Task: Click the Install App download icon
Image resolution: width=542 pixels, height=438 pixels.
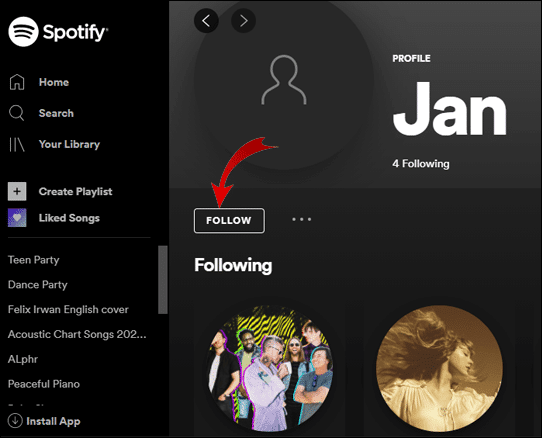Action: (15, 421)
